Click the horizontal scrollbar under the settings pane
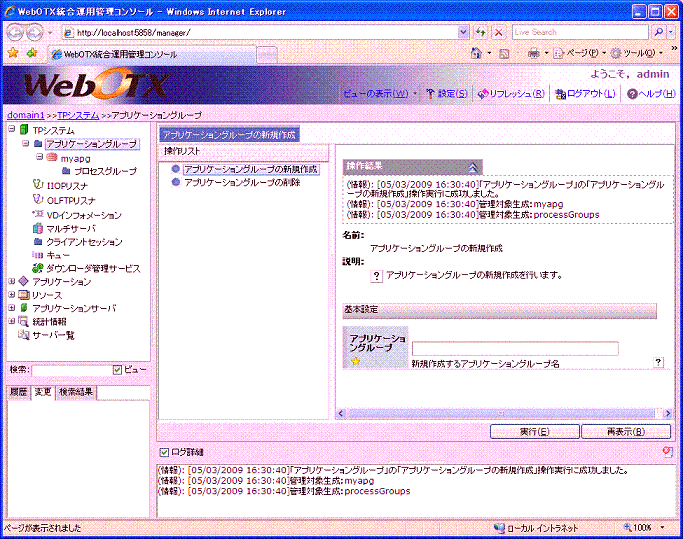This screenshot has height=539, width=683. coord(500,413)
